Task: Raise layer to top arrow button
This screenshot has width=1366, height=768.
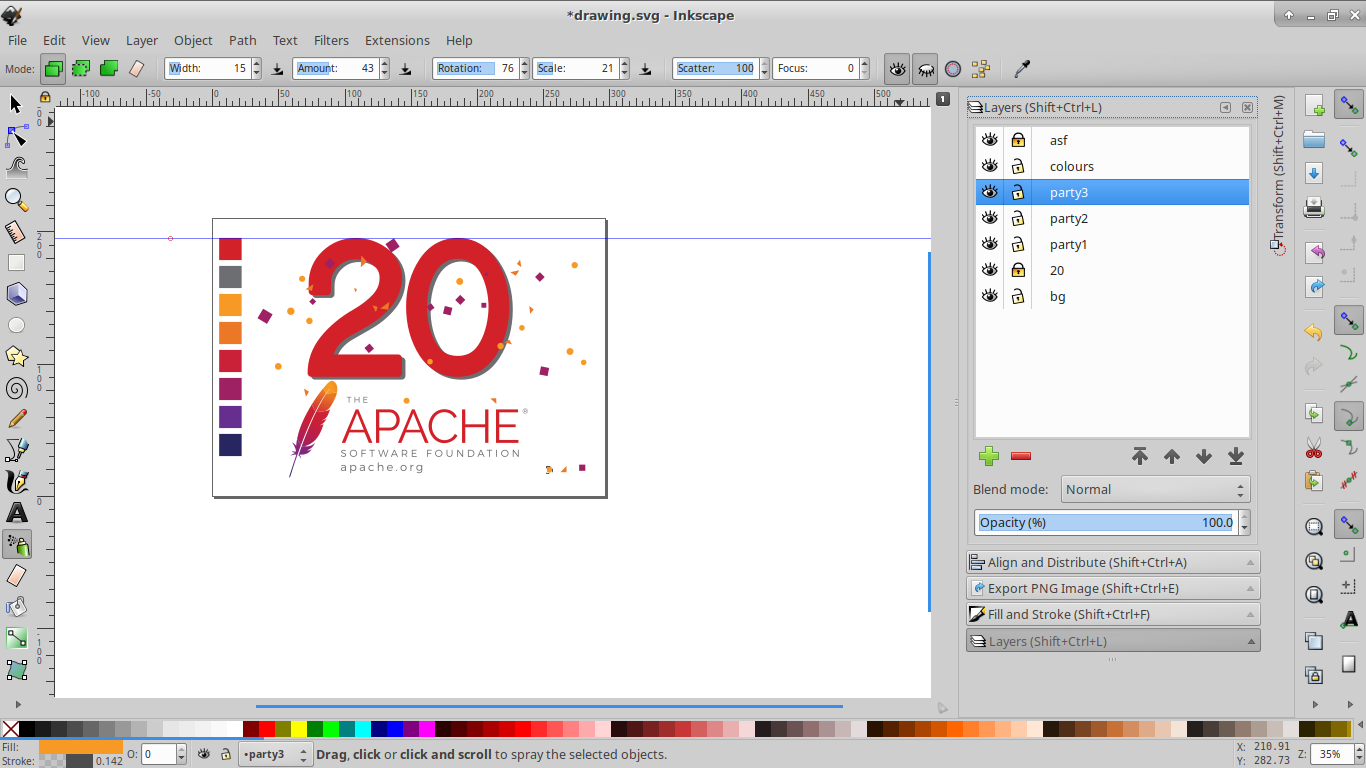Action: point(1140,456)
